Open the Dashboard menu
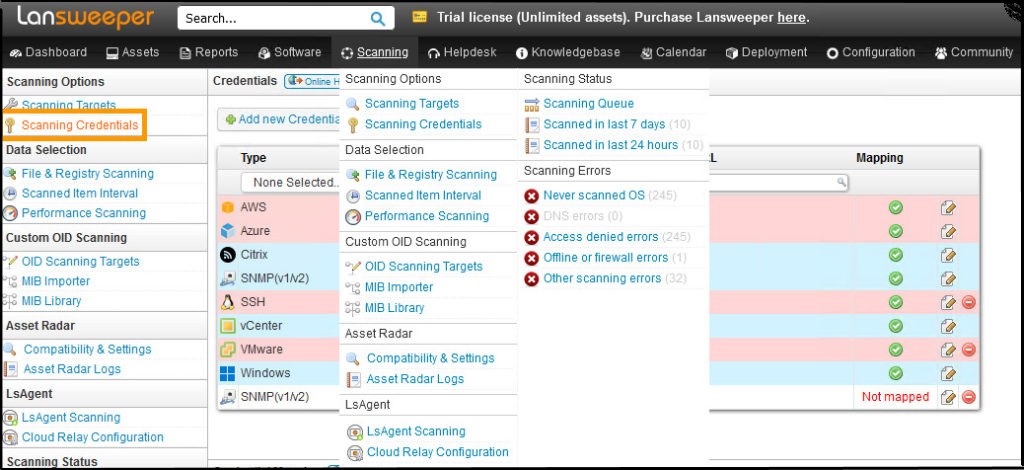This screenshot has height=470, width=1024. click(48, 52)
